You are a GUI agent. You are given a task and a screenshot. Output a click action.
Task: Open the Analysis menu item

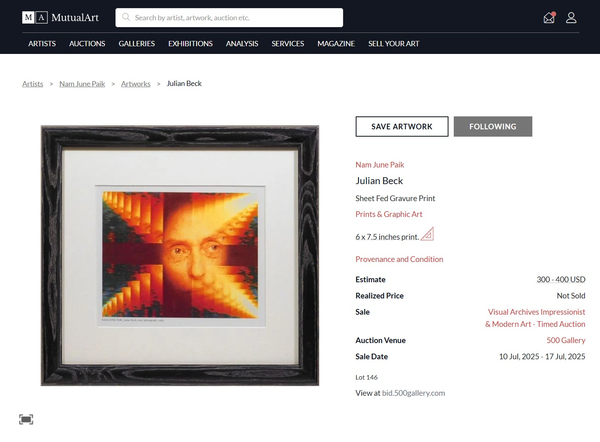click(x=242, y=44)
